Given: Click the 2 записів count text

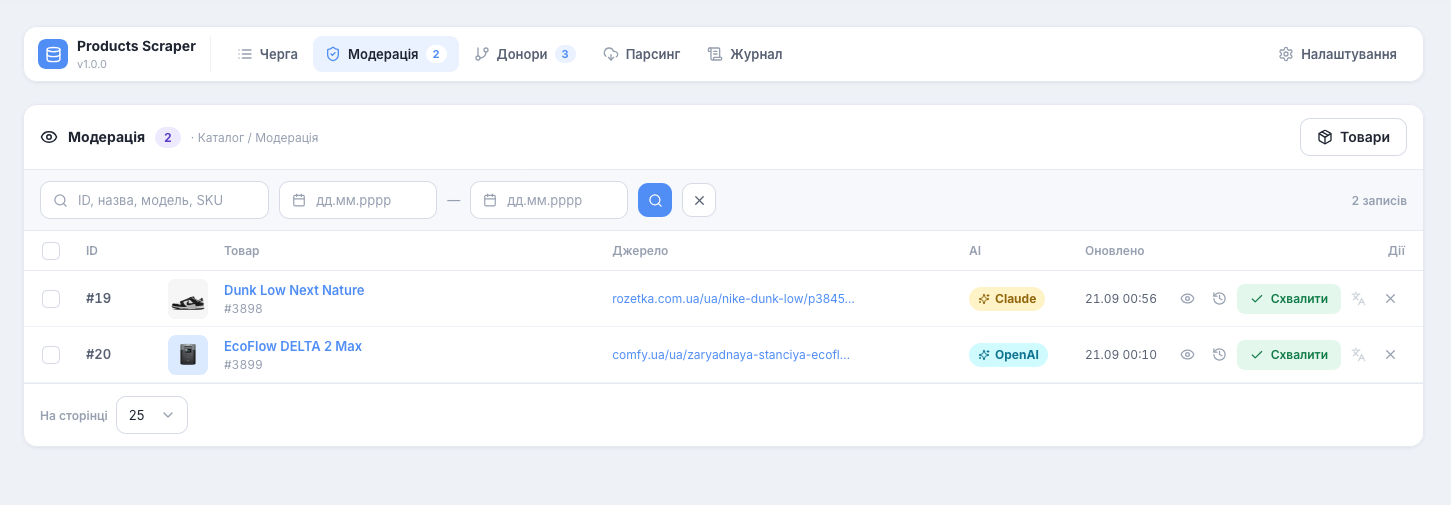Looking at the screenshot, I should tap(1379, 201).
